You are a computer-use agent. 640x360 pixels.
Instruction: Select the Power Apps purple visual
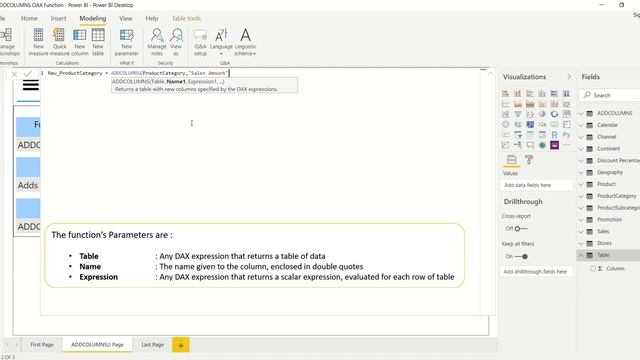(x=554, y=144)
